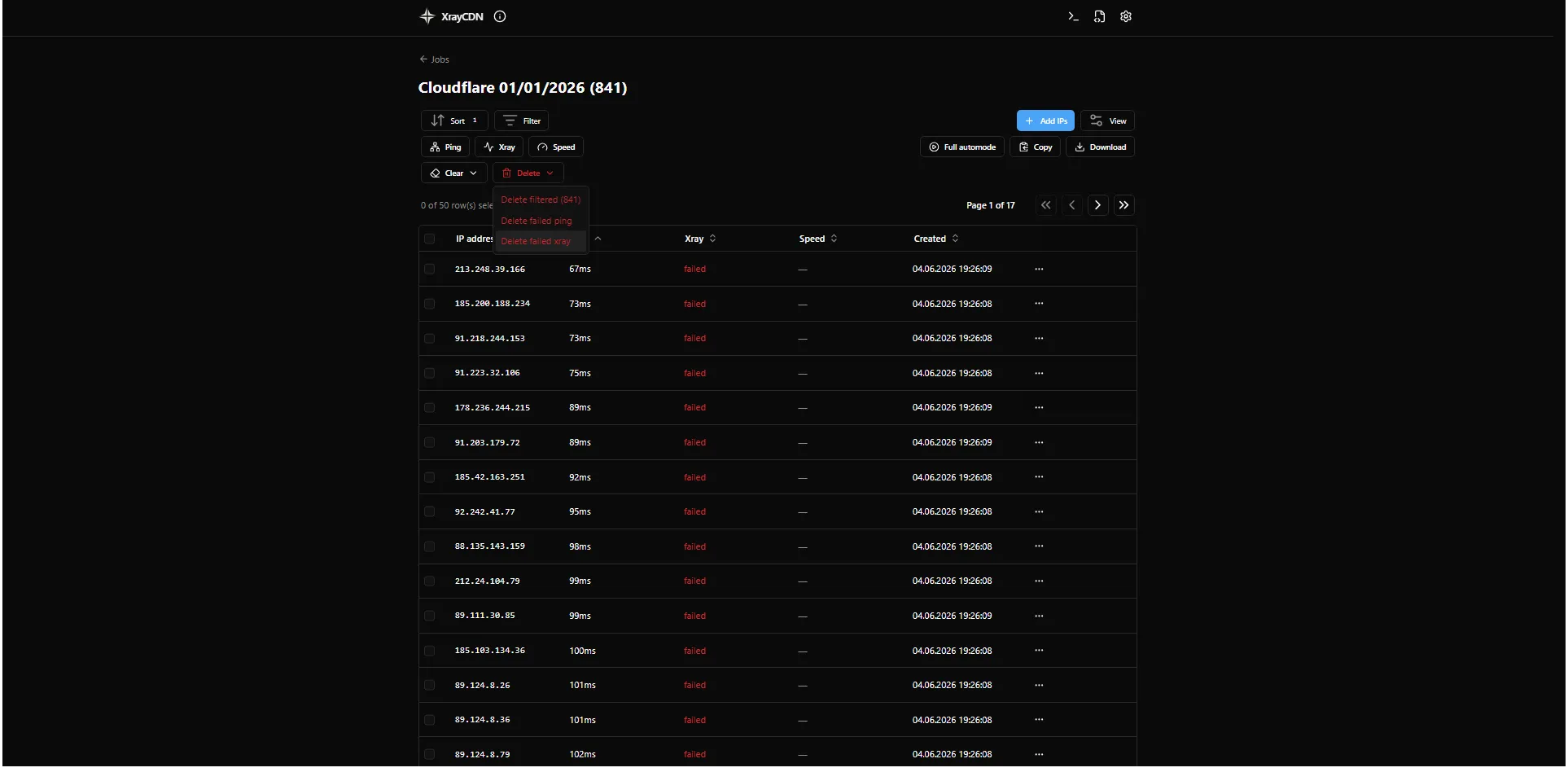Tick the checkbox for 178.236.244.215

point(430,407)
